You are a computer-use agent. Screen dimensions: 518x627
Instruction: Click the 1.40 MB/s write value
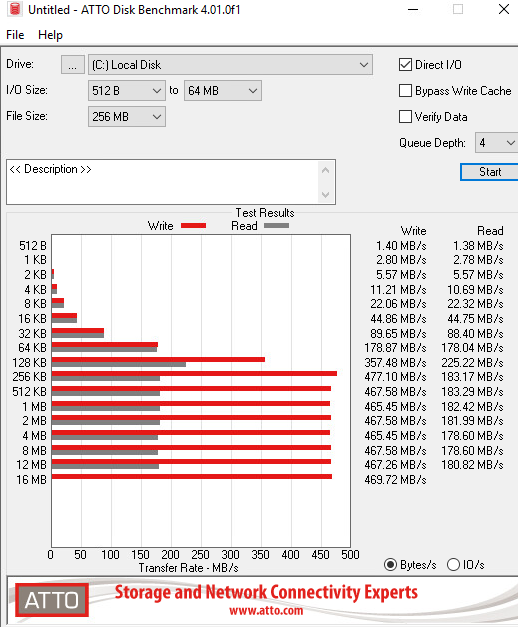[x=401, y=246]
